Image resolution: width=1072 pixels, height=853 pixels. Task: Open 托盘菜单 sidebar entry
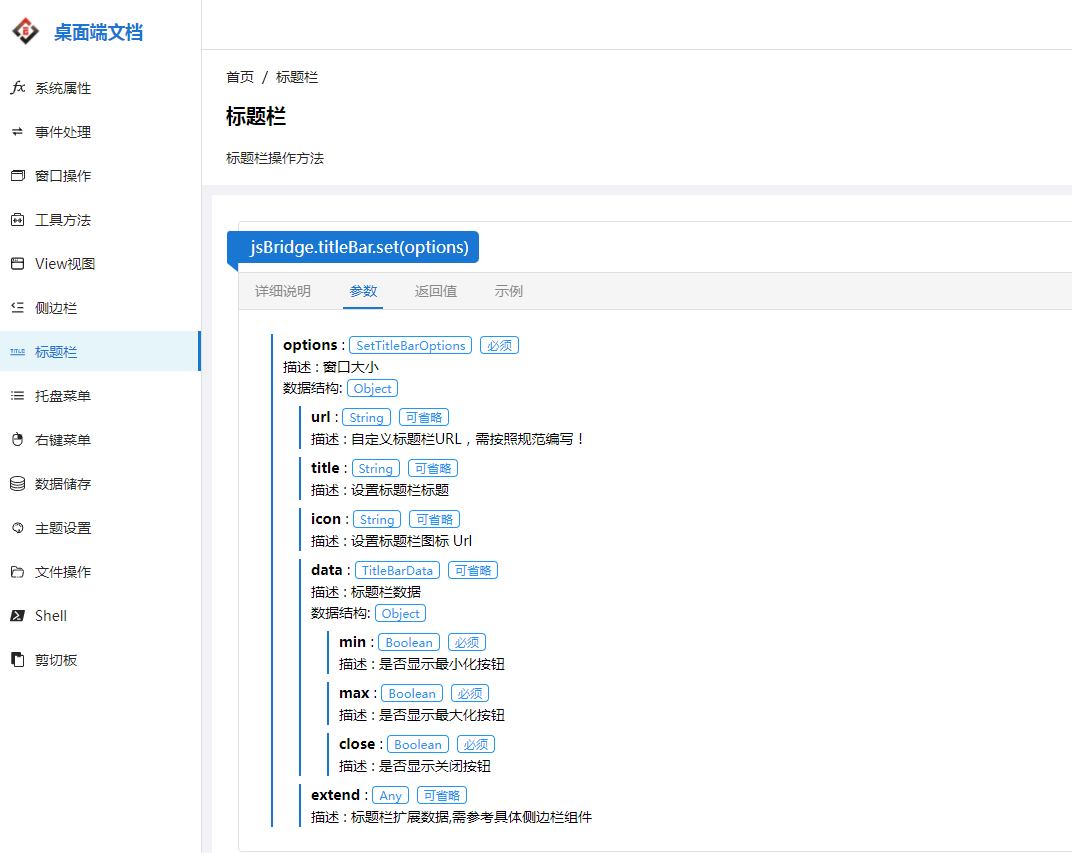(100, 396)
